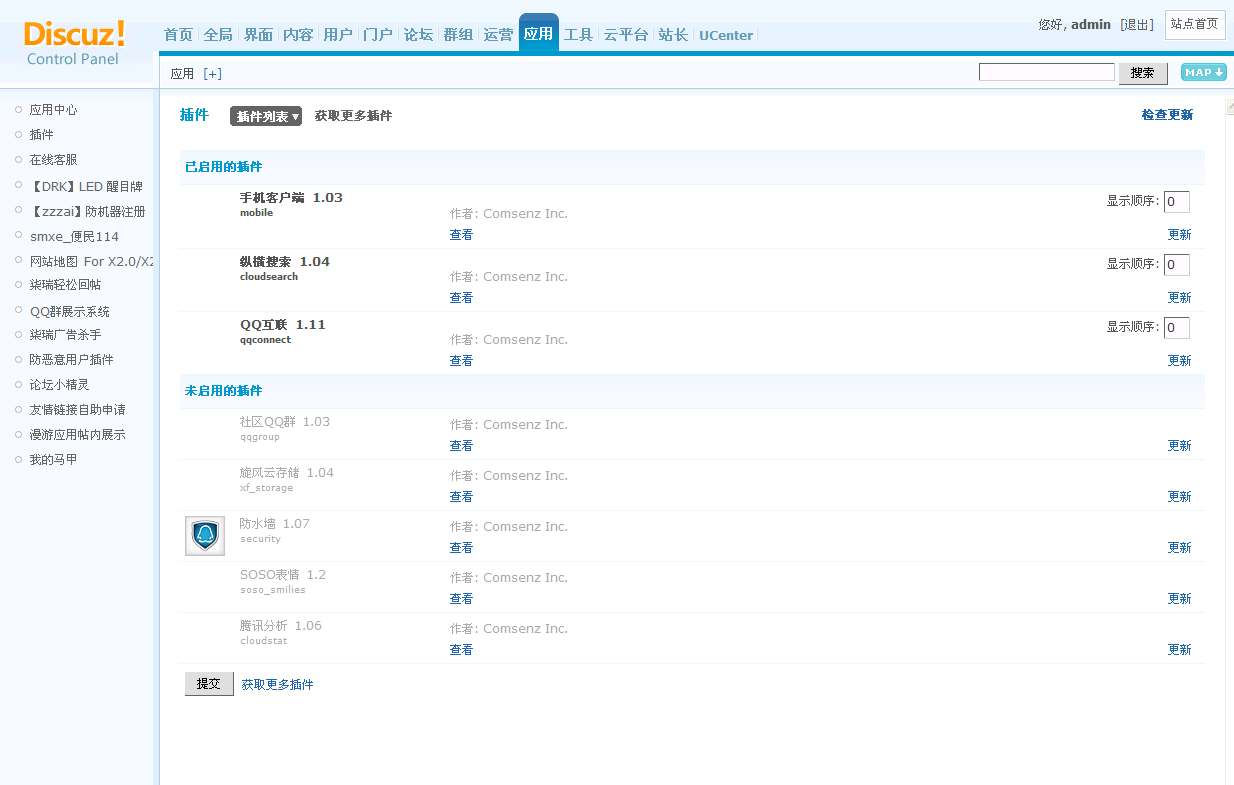Image resolution: width=1234 pixels, height=785 pixels.
Task: Click the [+] add shortcut link
Action: point(212,73)
